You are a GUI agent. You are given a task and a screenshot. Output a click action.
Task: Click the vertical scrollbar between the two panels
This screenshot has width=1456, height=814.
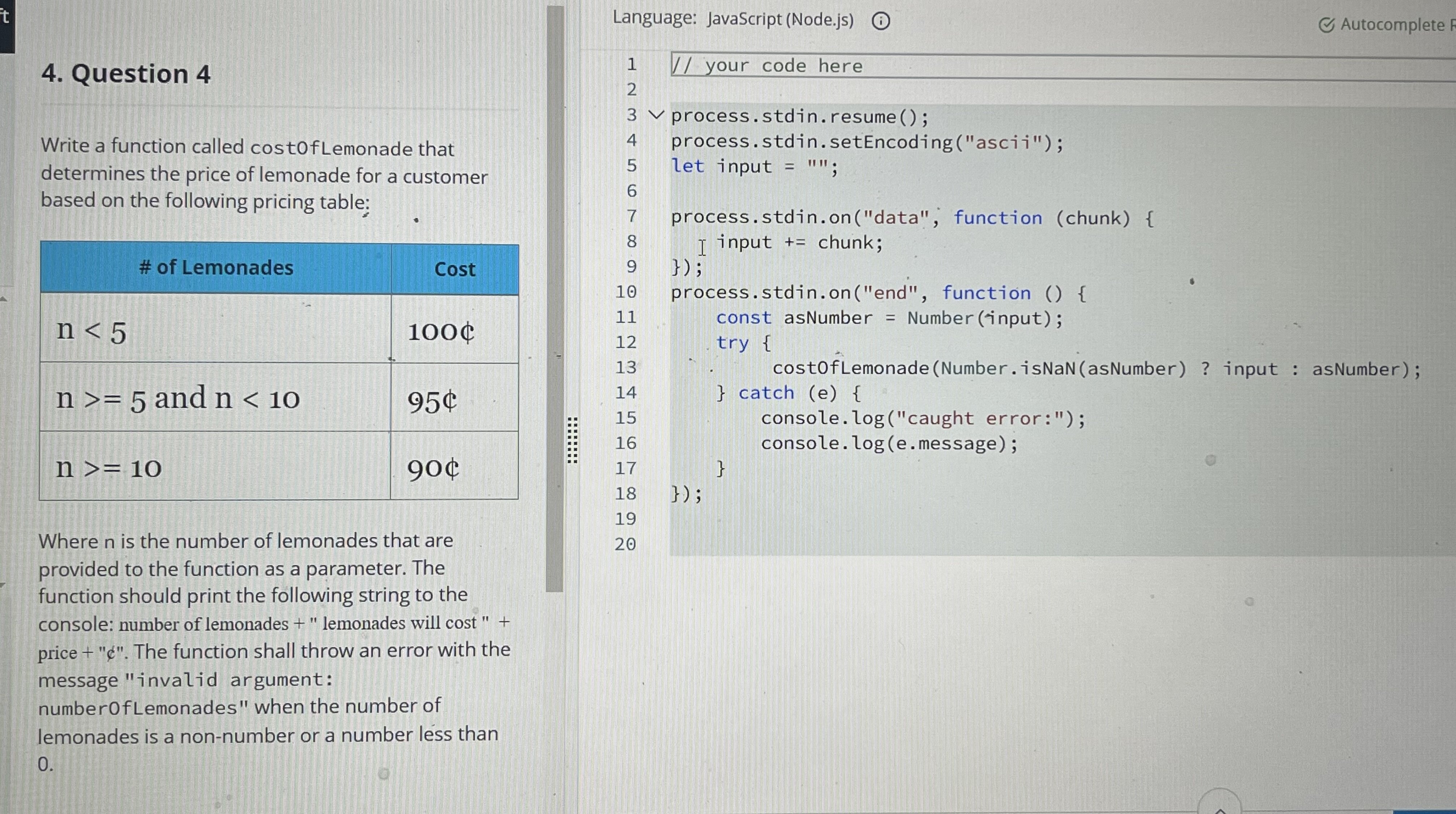(x=554, y=283)
